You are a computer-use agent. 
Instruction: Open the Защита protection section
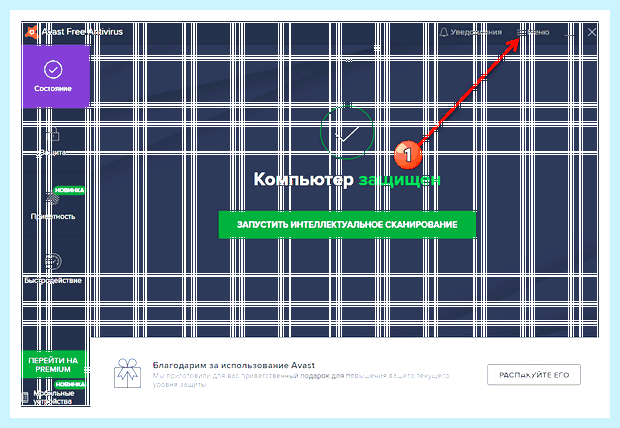(53, 142)
